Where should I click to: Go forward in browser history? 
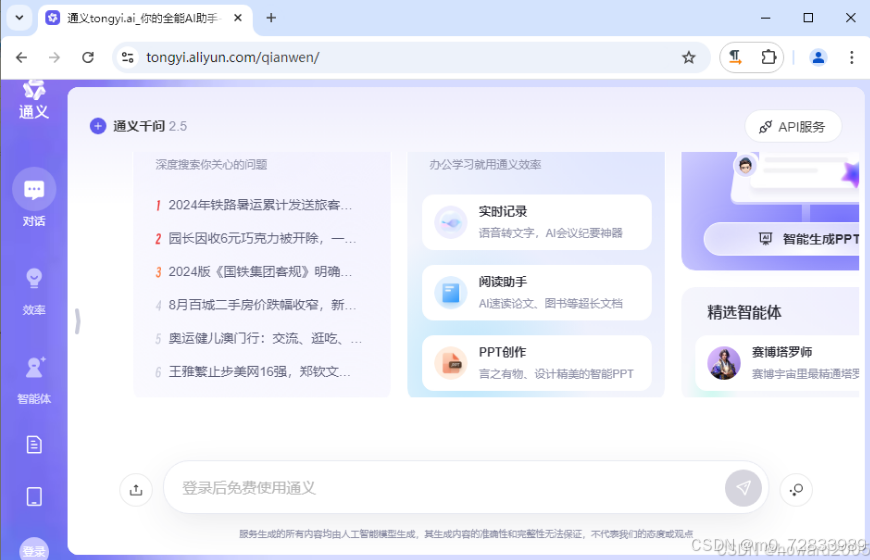[54, 57]
